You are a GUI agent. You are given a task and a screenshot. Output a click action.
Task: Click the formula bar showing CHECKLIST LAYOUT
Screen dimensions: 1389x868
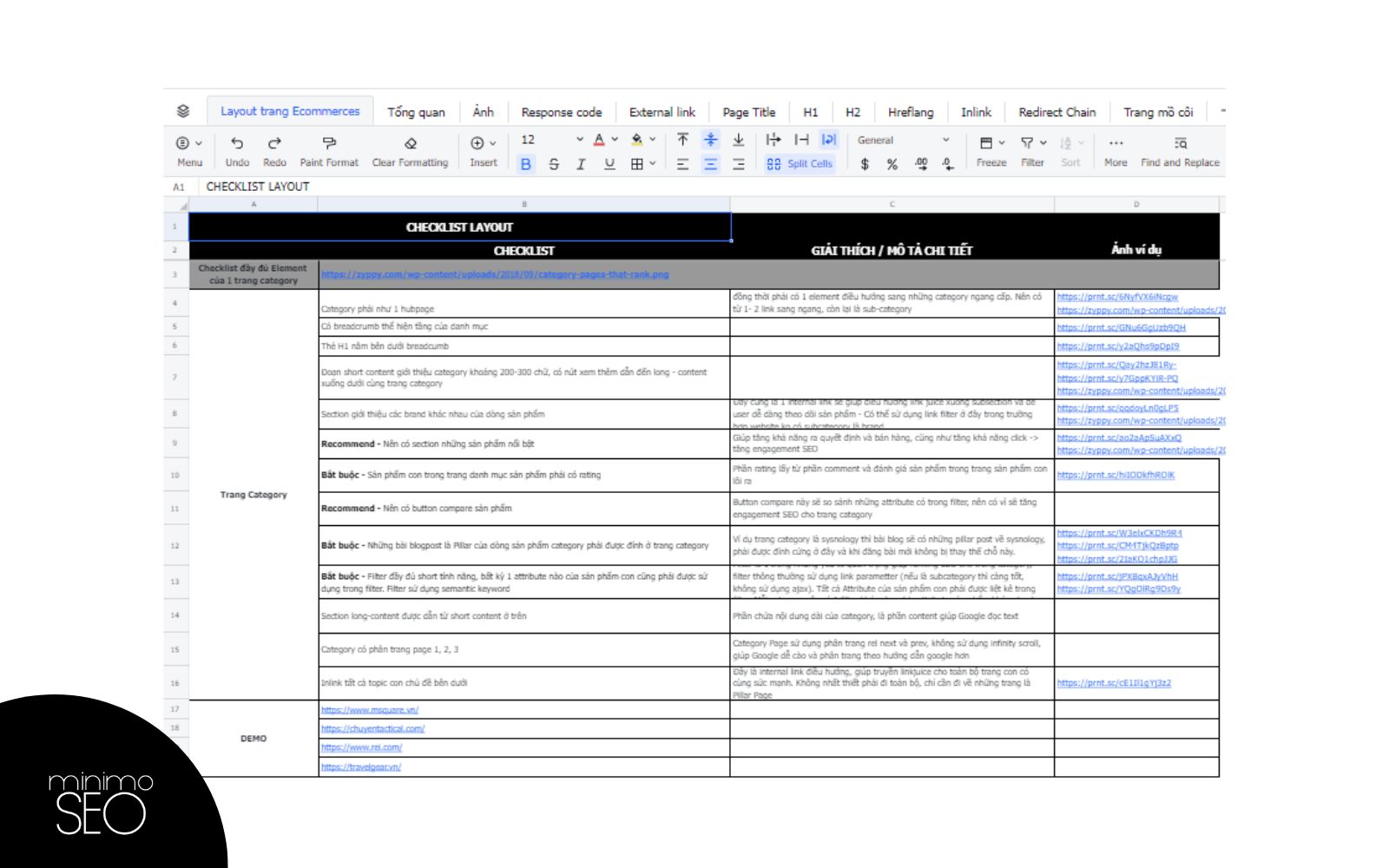712,187
